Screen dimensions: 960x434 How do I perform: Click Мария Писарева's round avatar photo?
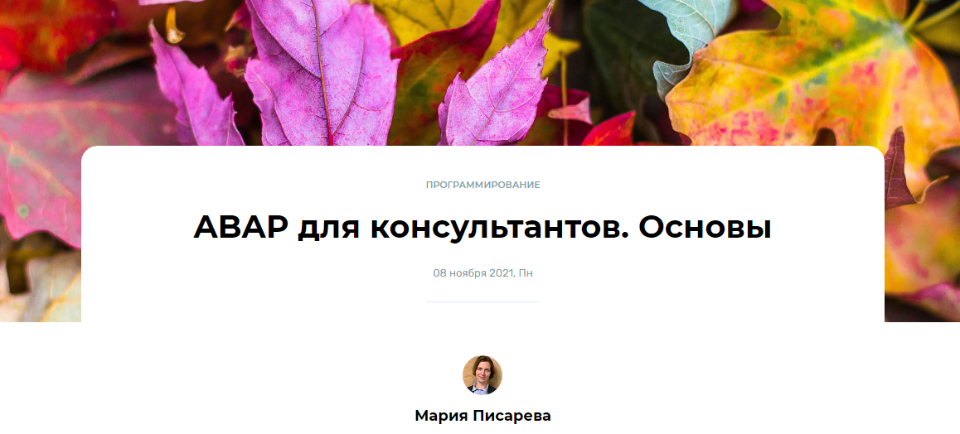pos(482,375)
